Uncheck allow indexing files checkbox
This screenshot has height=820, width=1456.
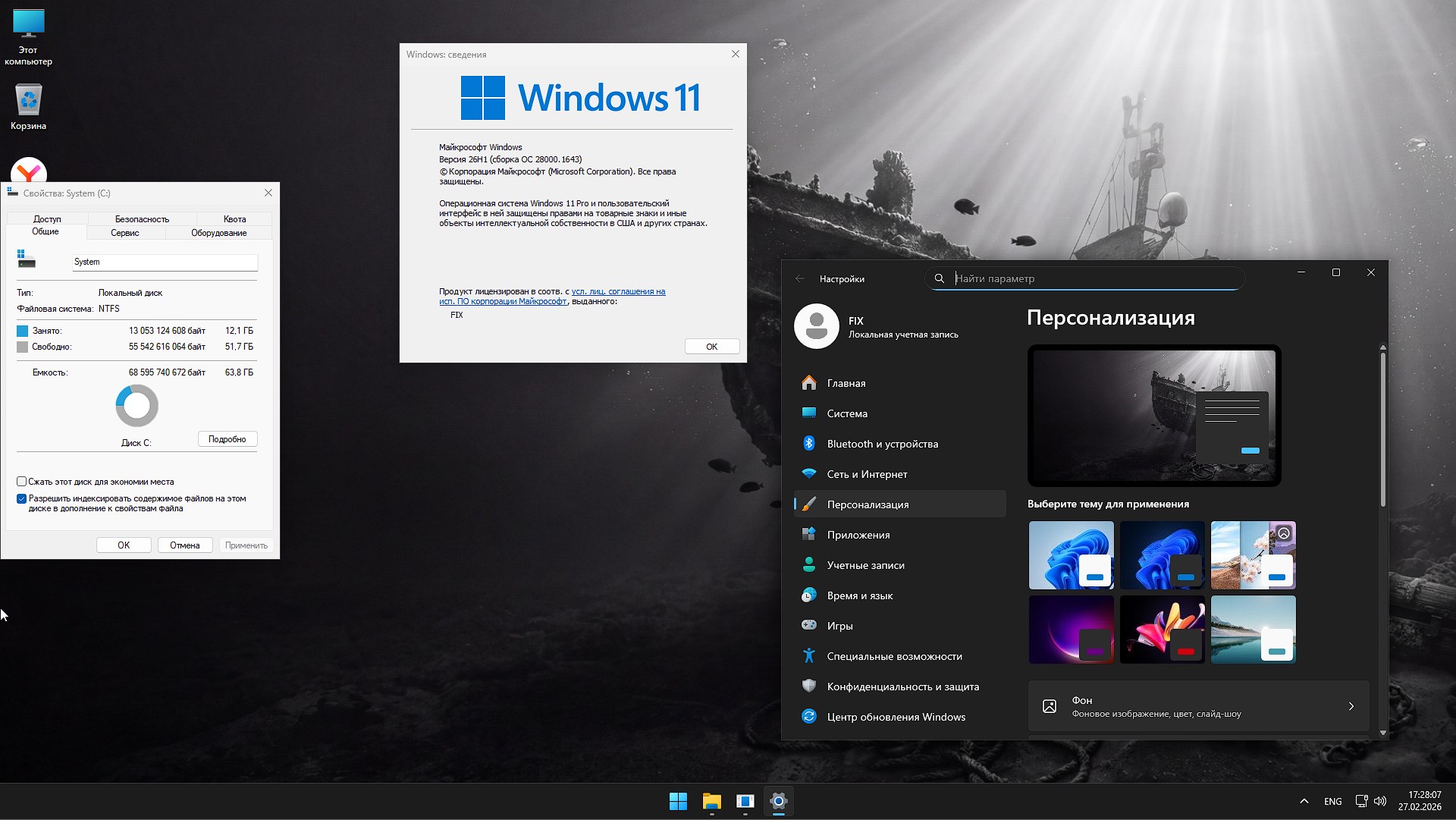tap(22, 498)
